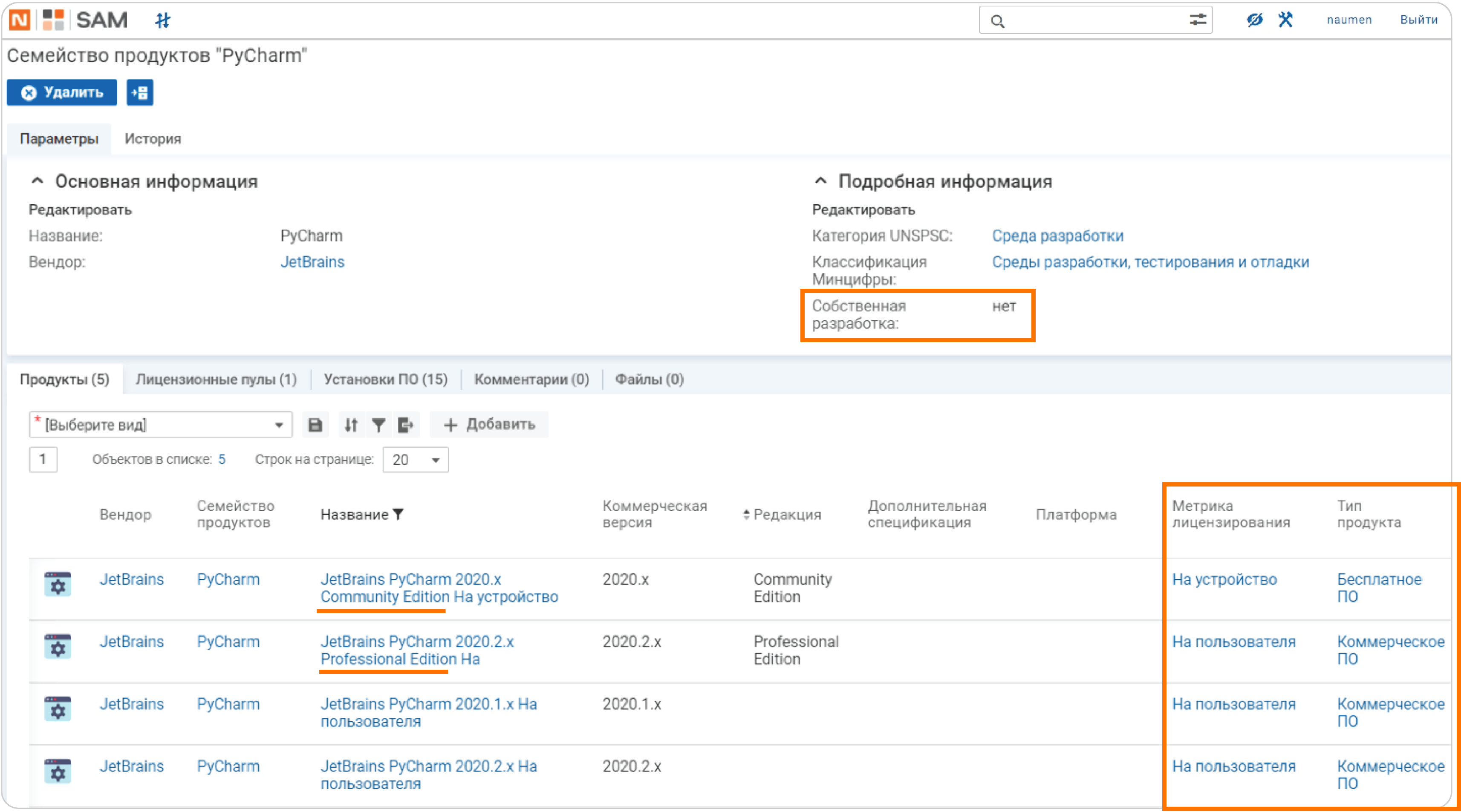Image resolution: width=1461 pixels, height=812 pixels.
Task: Open the [Выберите вид] view selector
Action: tap(161, 424)
